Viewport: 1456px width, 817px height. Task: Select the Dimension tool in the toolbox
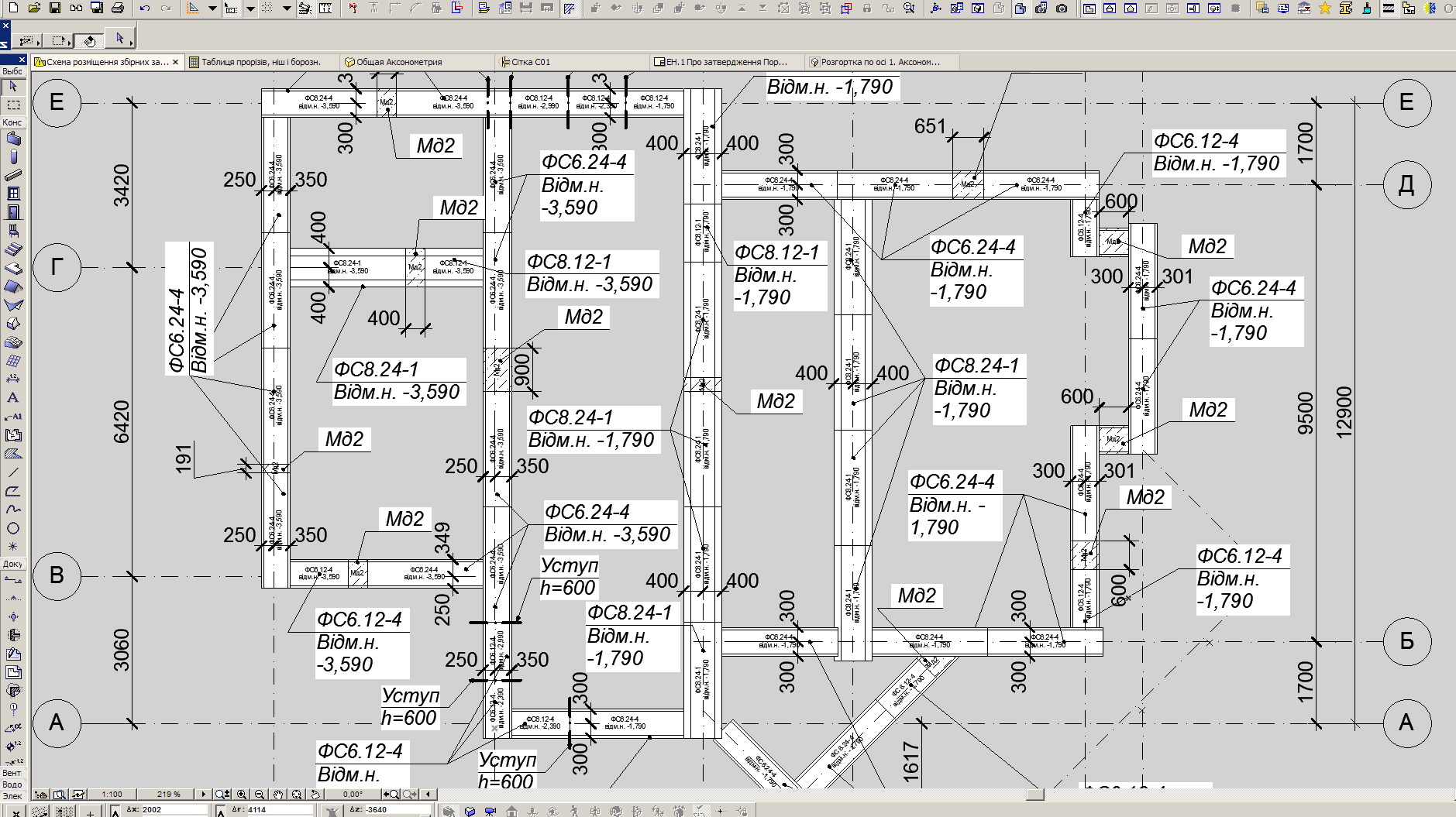pyautogui.click(x=13, y=379)
